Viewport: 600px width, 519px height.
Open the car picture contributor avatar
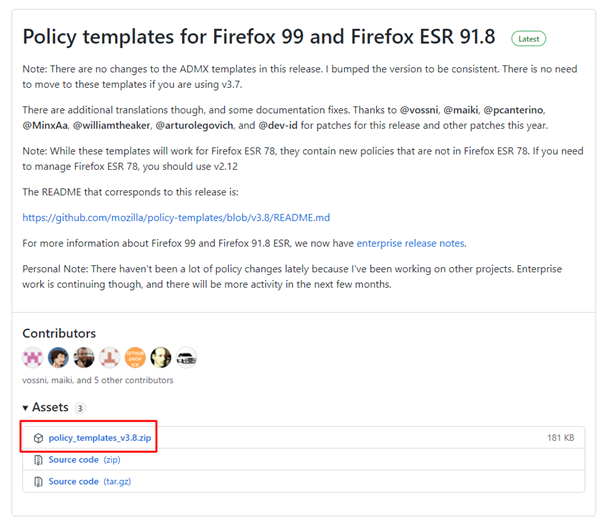[186, 357]
